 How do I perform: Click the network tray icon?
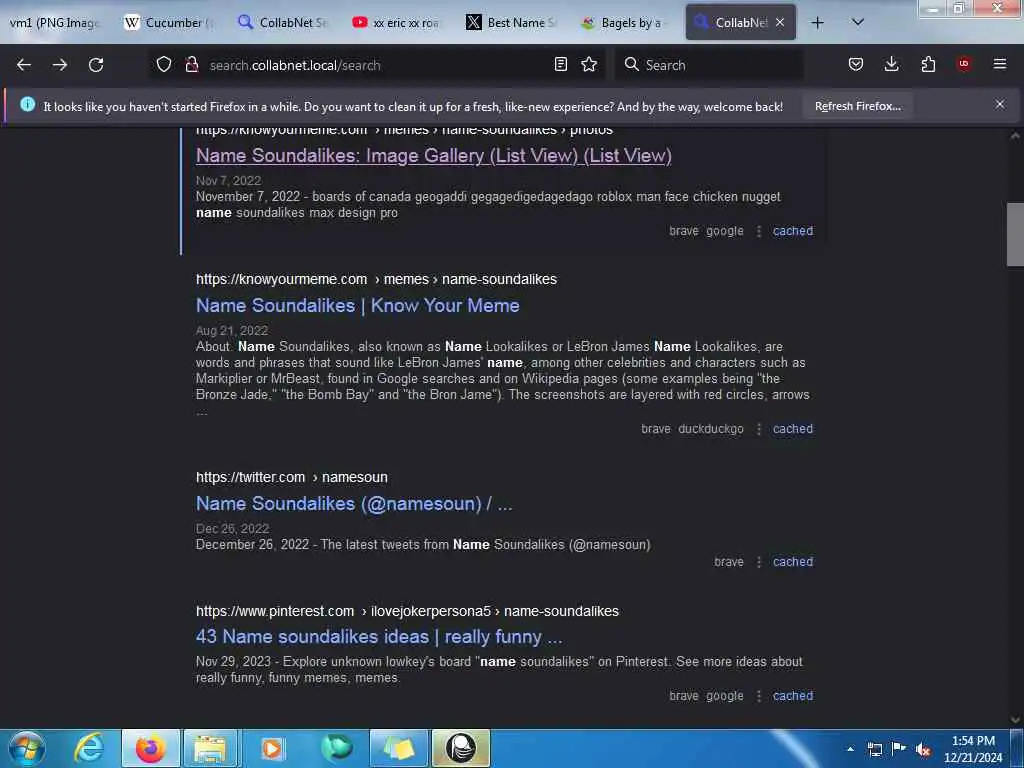point(874,749)
